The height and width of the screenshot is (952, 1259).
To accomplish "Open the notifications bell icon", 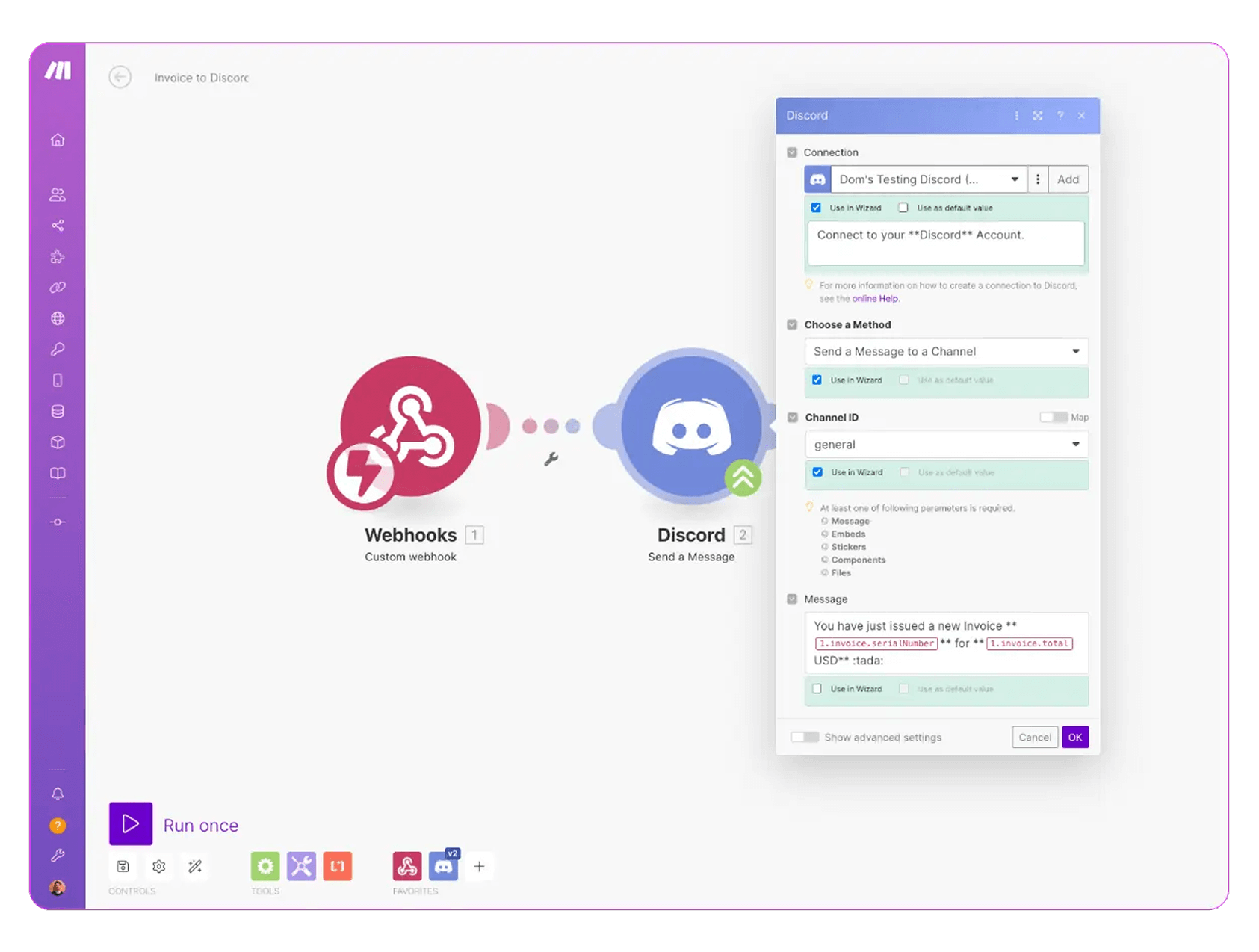I will (x=58, y=794).
